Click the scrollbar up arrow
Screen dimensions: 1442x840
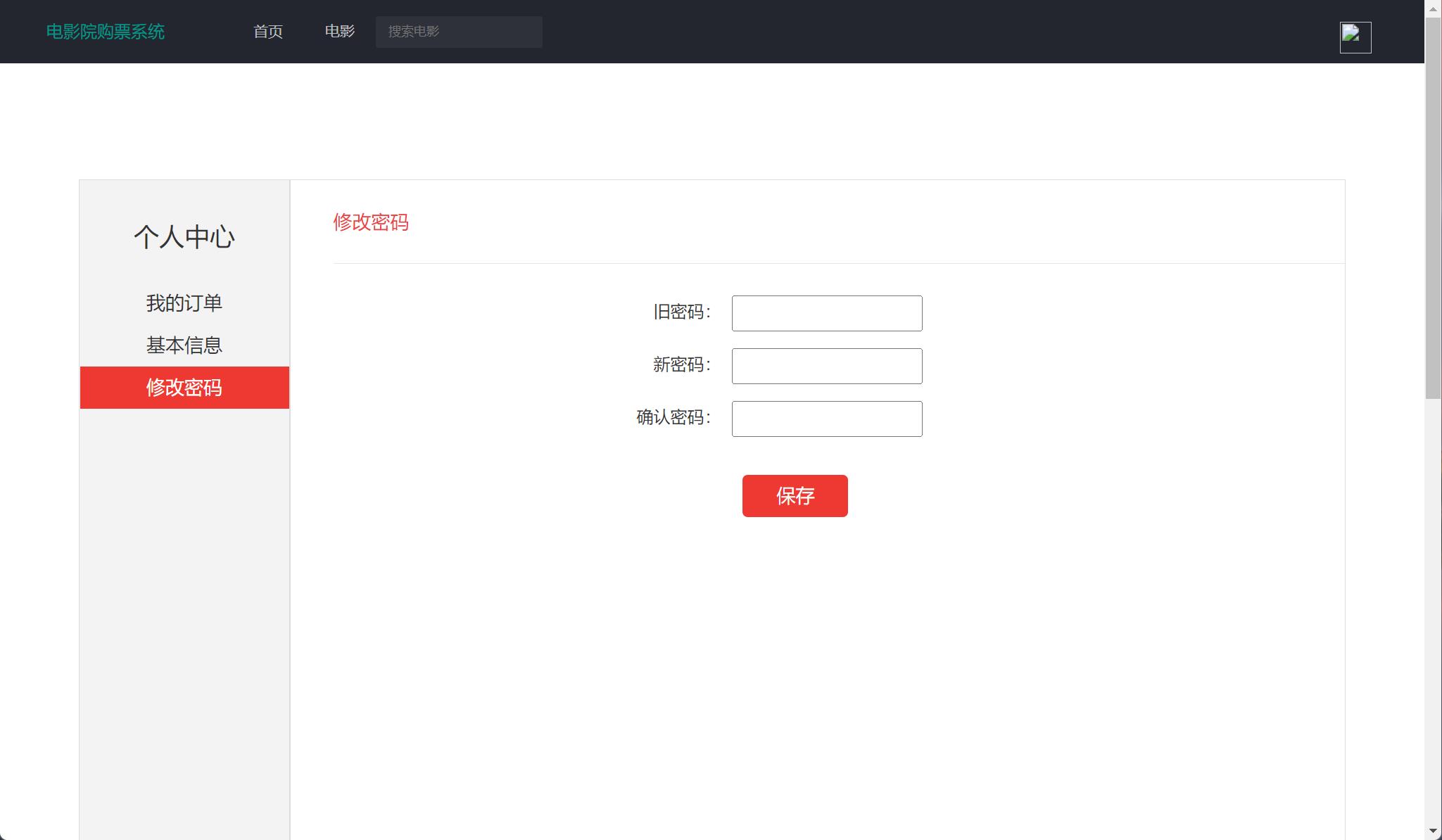tap(1434, 8)
